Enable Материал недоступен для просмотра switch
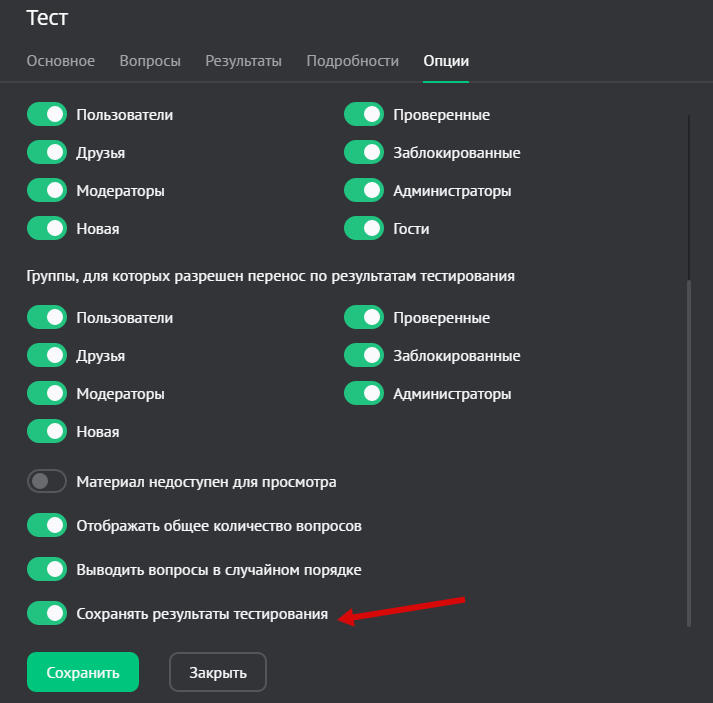 pos(47,482)
